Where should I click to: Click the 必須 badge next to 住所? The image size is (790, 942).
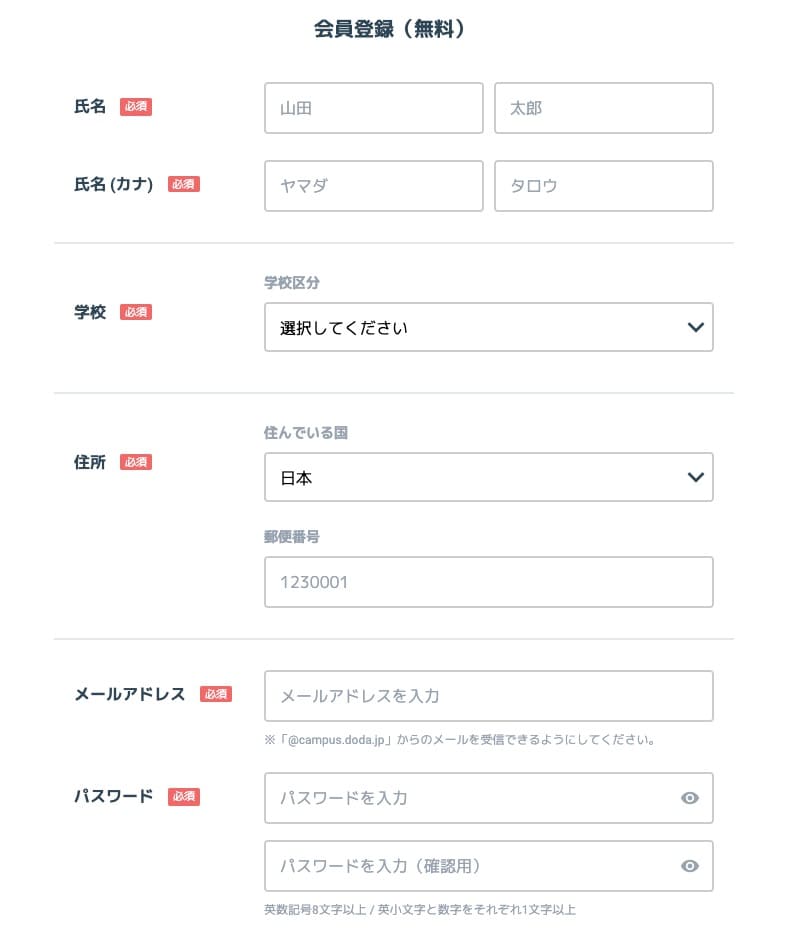136,462
